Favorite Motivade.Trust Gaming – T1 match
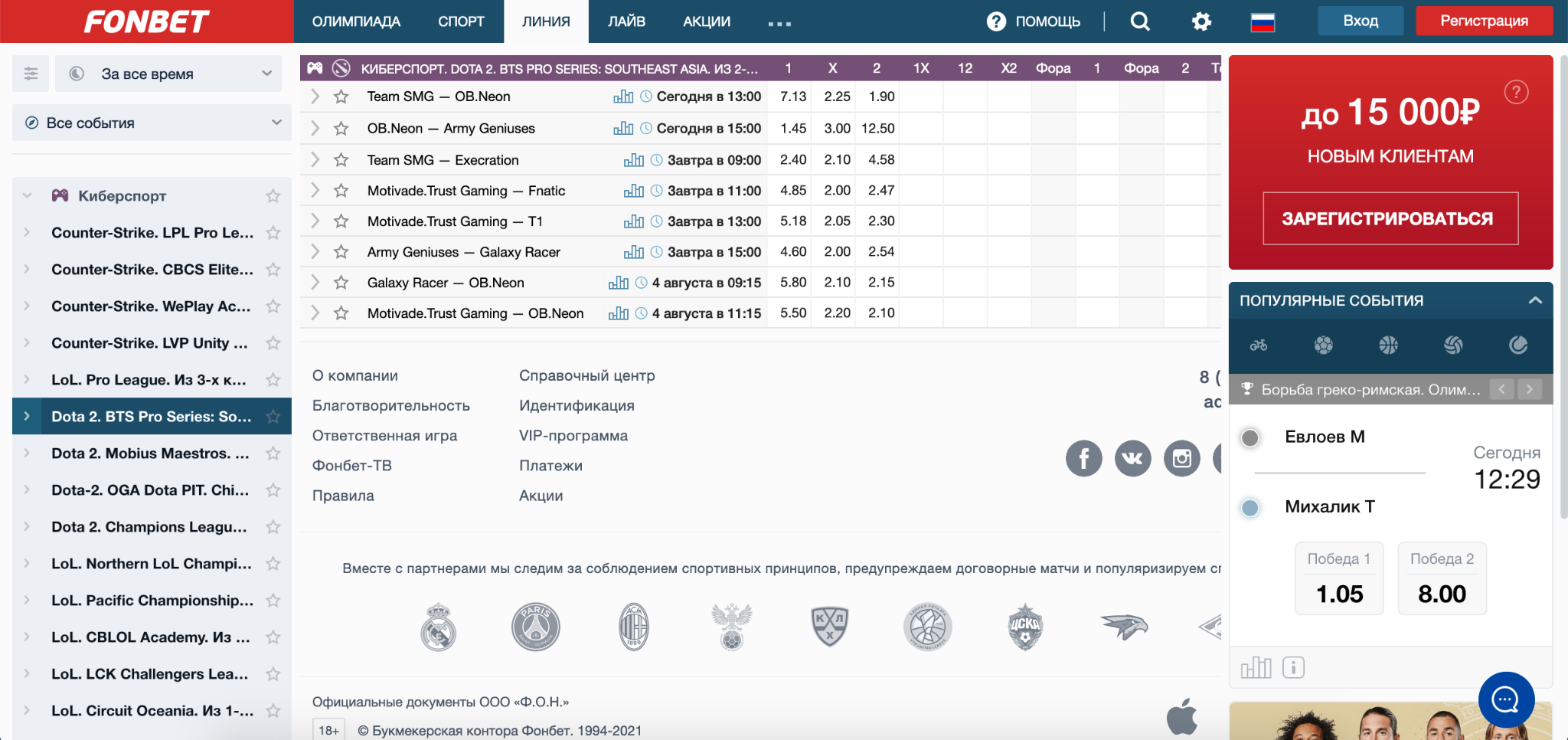1568x740 pixels. 341,221
